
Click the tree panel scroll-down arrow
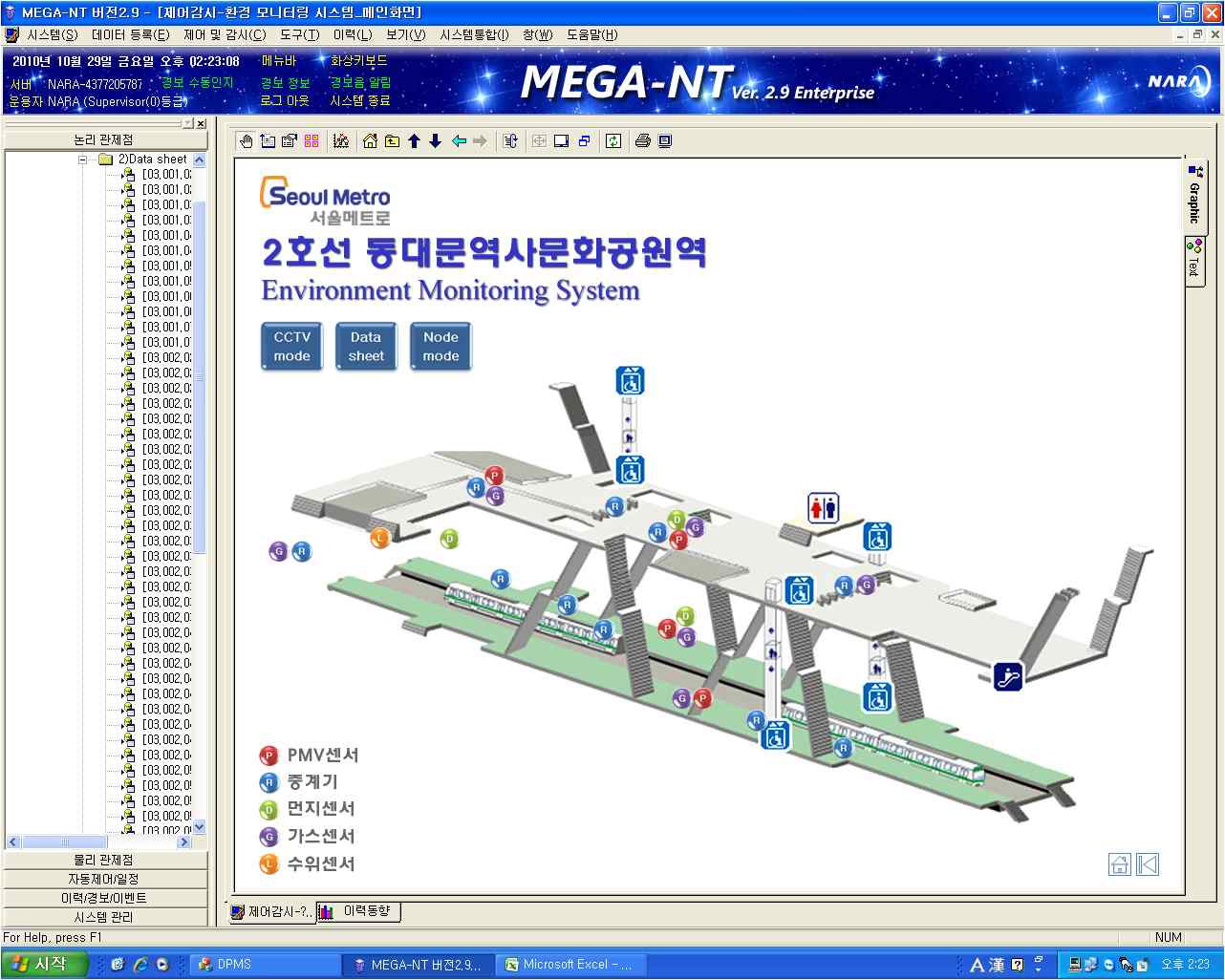coord(199,827)
